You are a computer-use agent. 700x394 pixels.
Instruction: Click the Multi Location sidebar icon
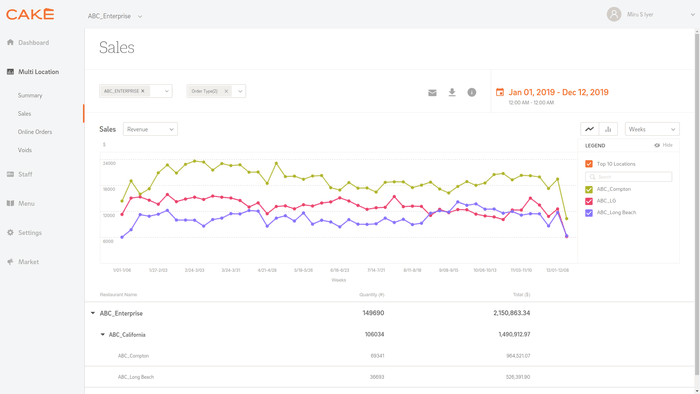pyautogui.click(x=10, y=71)
